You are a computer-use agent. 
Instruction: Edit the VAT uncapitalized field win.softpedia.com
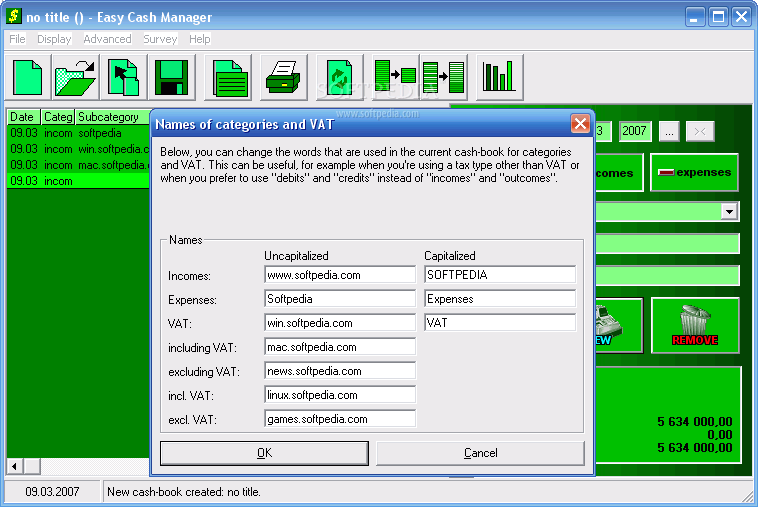pos(340,323)
